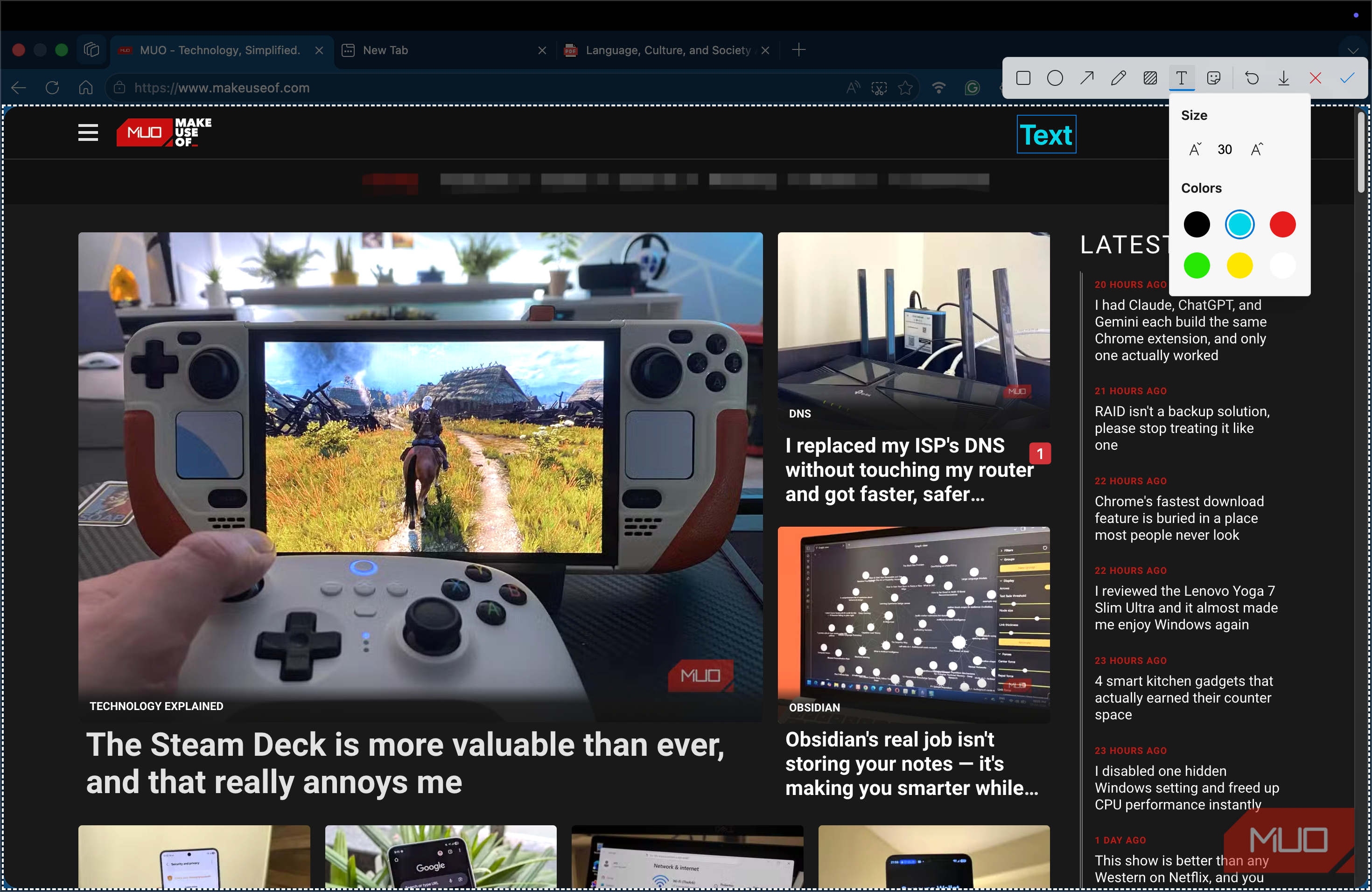Open tab actions workspace icon
Viewport: 1372px width, 892px height.
point(91,50)
